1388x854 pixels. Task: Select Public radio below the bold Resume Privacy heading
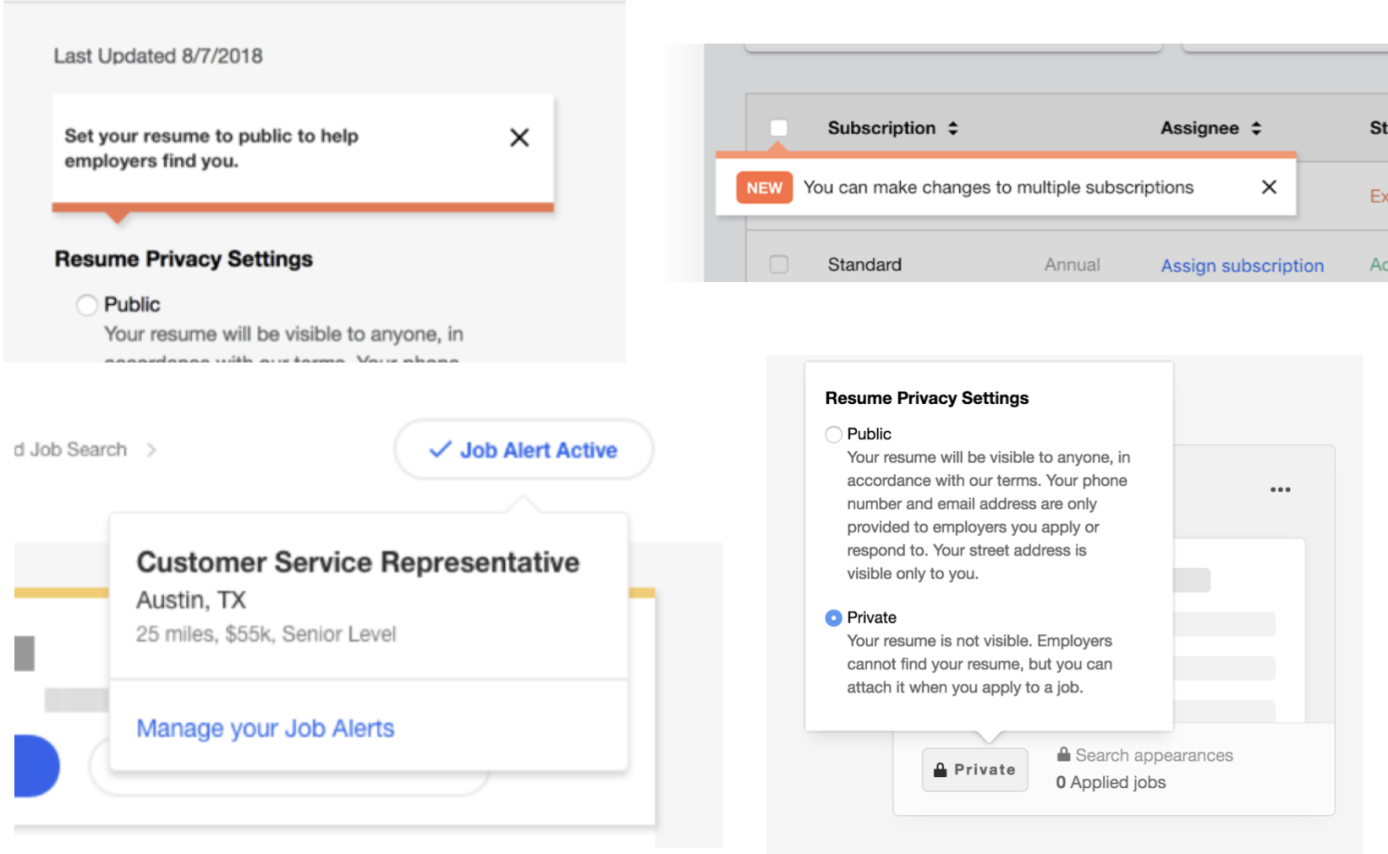(x=87, y=305)
